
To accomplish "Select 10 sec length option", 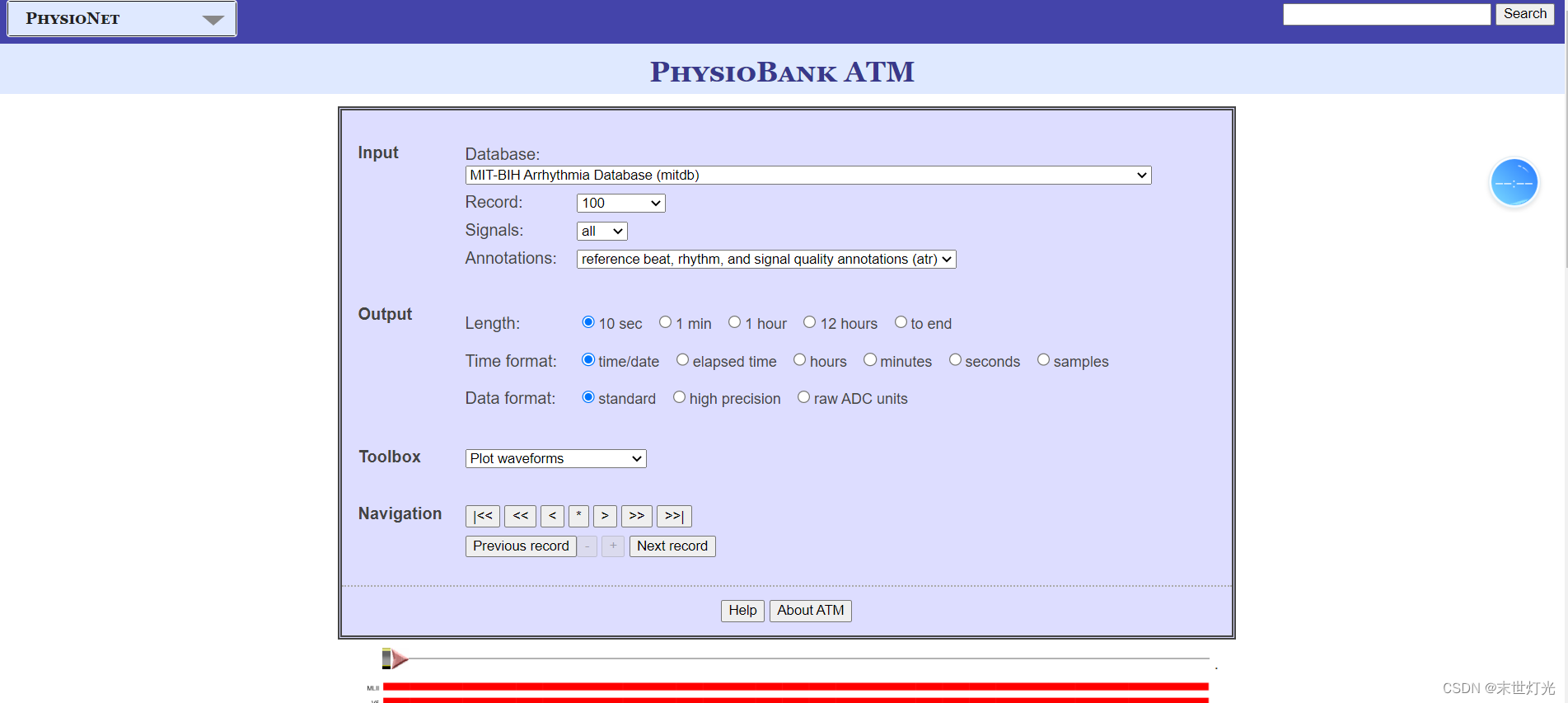I will [588, 322].
